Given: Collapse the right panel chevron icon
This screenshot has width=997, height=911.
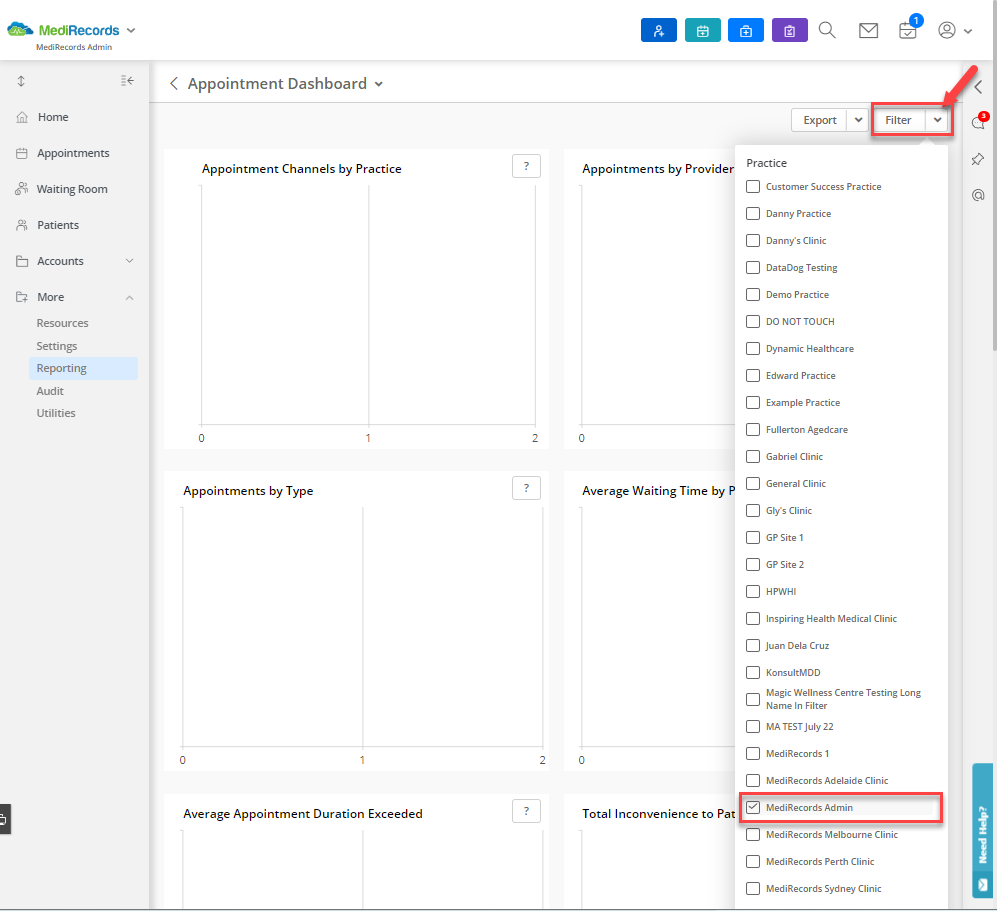Looking at the screenshot, I should (978, 87).
